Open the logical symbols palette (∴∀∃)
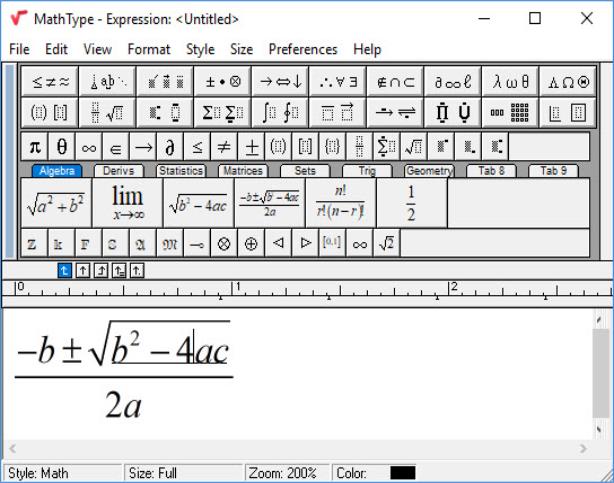614x483 pixels. [x=338, y=81]
